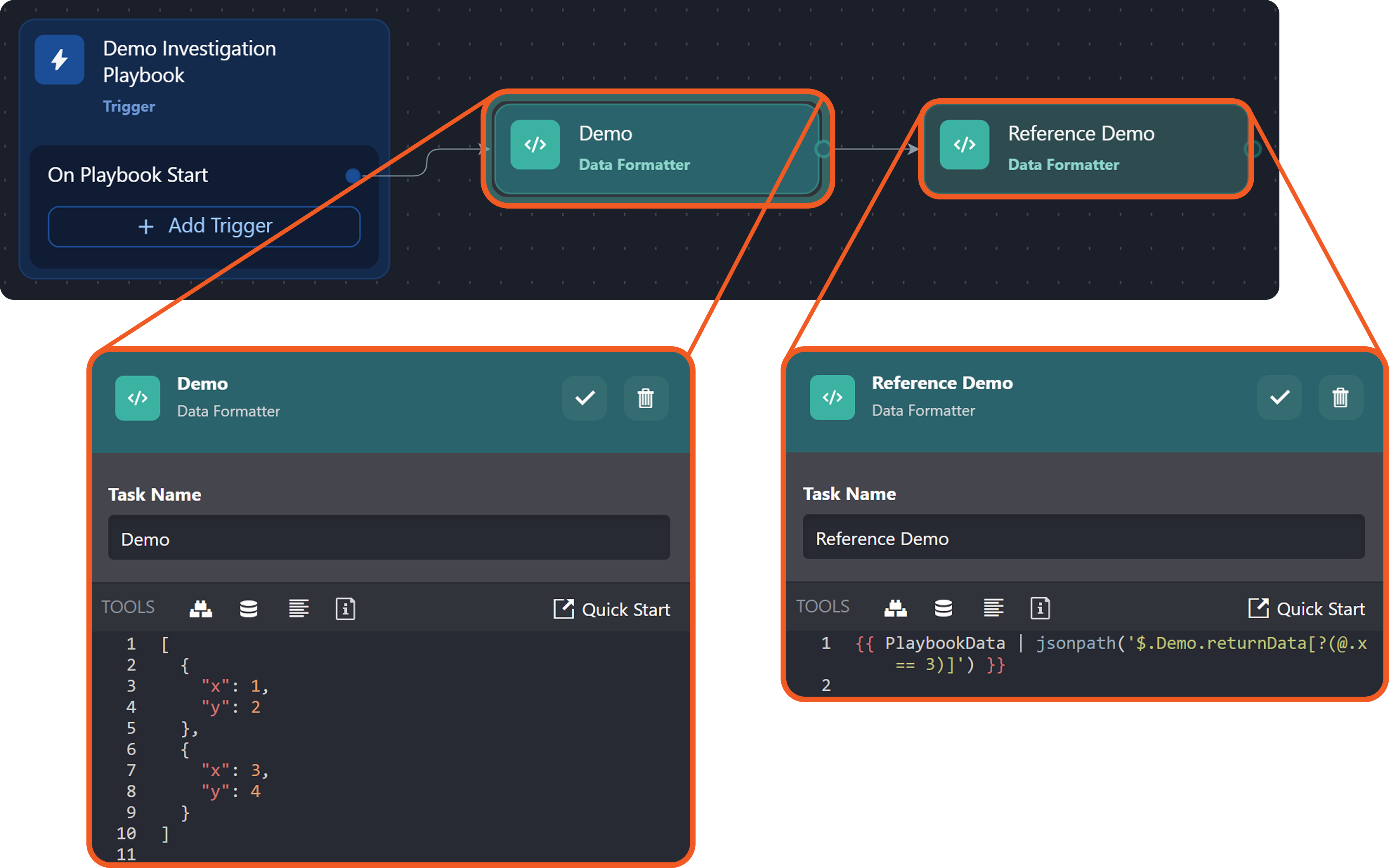Delete Reference Demo task via trash icon
Image resolution: width=1389 pixels, height=868 pixels.
click(x=1340, y=397)
